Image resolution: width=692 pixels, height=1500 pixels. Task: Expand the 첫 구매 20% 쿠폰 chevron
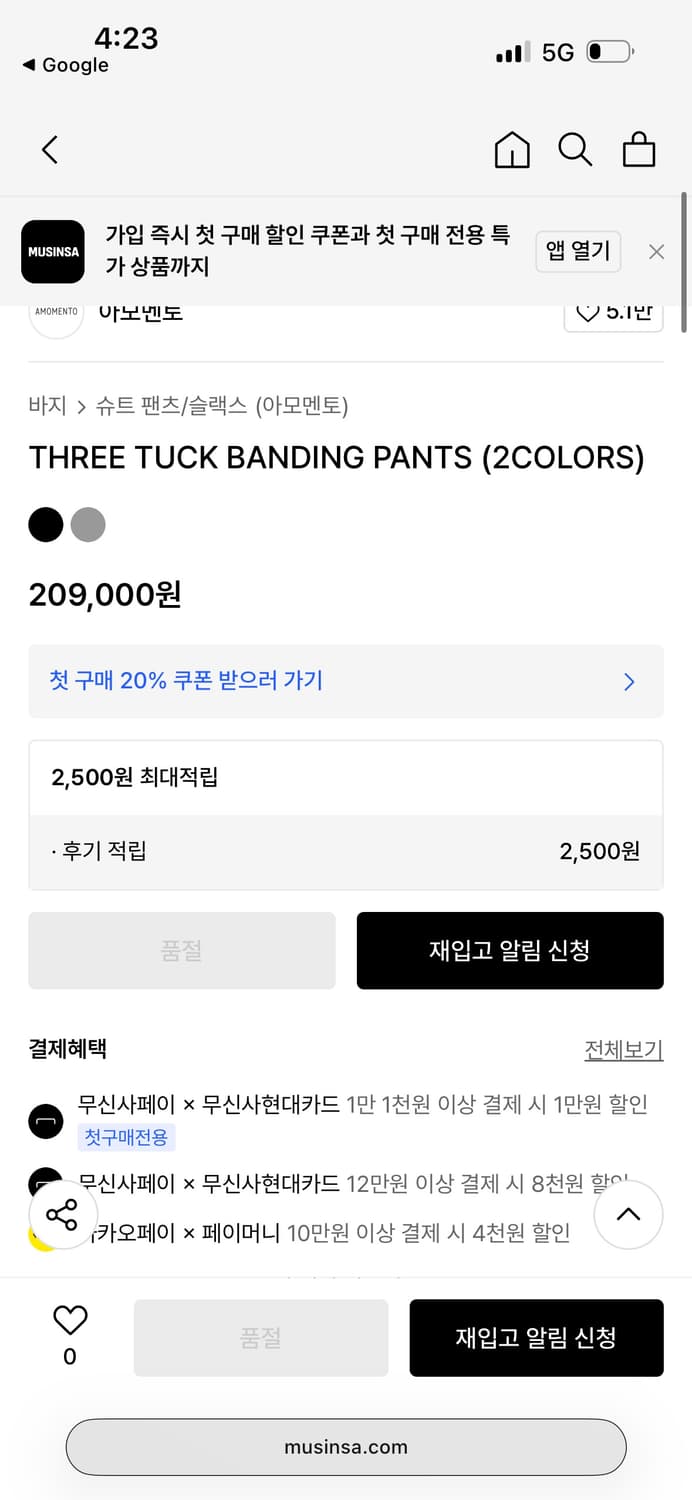tap(629, 682)
